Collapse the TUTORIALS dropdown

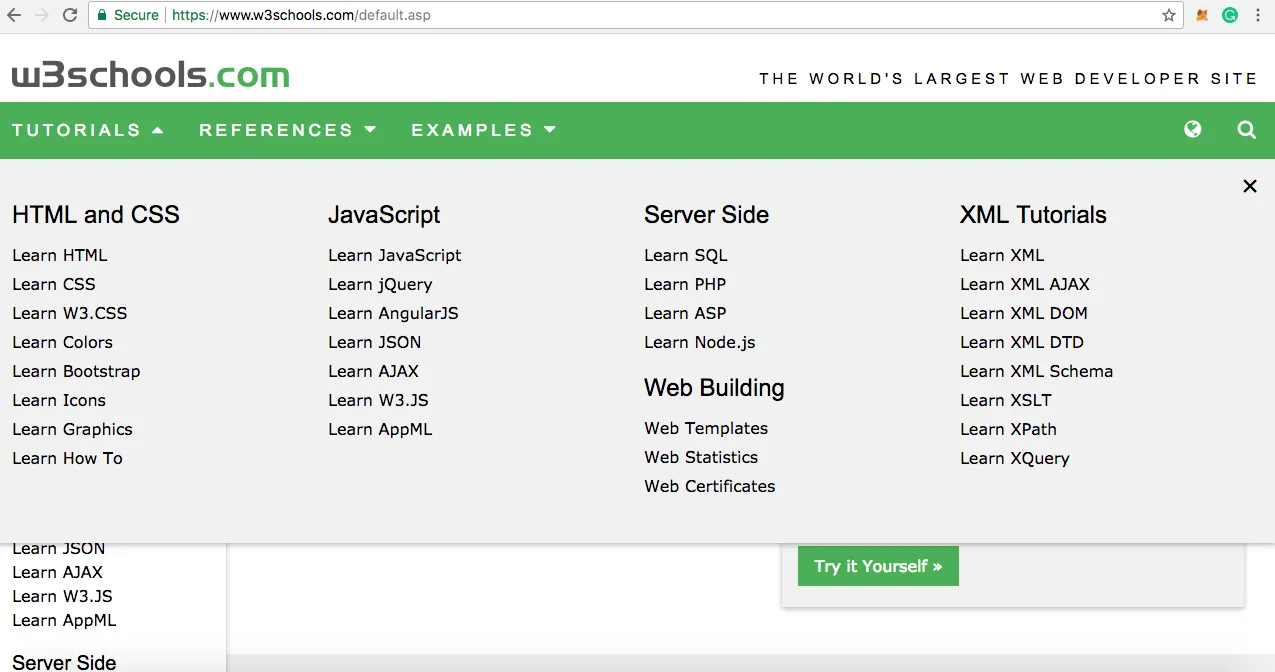point(88,130)
